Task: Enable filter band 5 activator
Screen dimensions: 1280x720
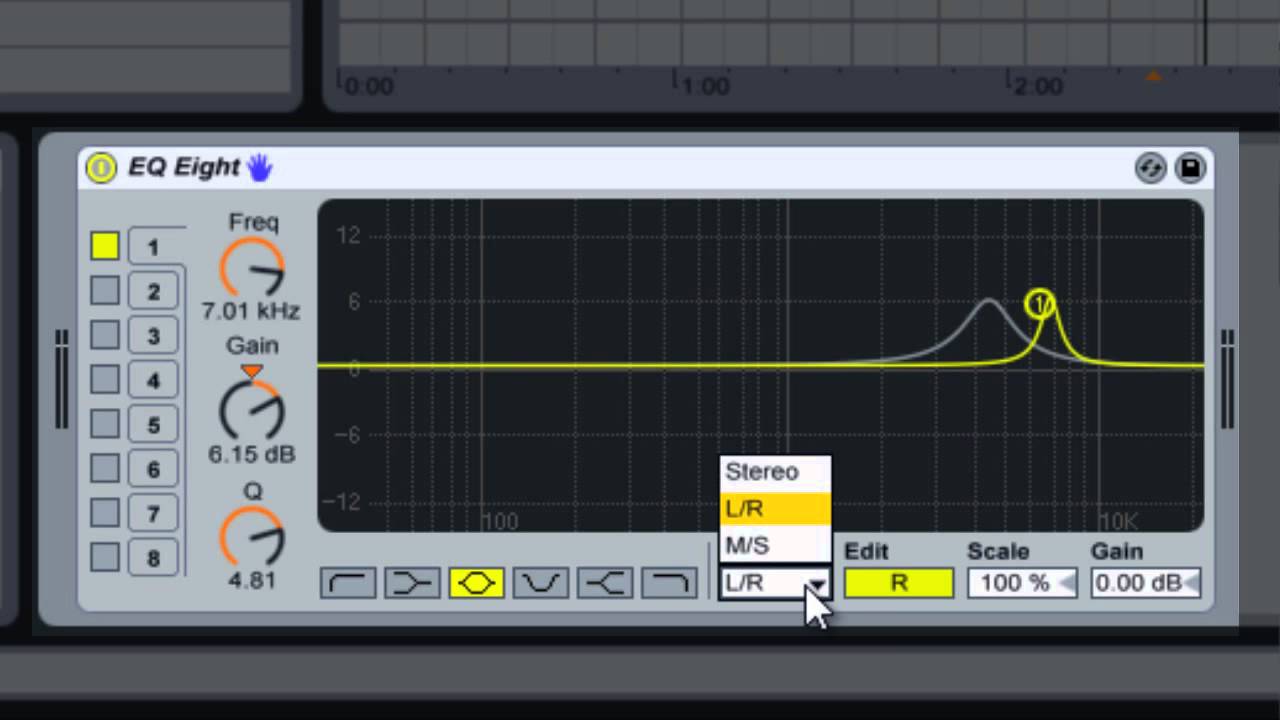Action: 105,424
